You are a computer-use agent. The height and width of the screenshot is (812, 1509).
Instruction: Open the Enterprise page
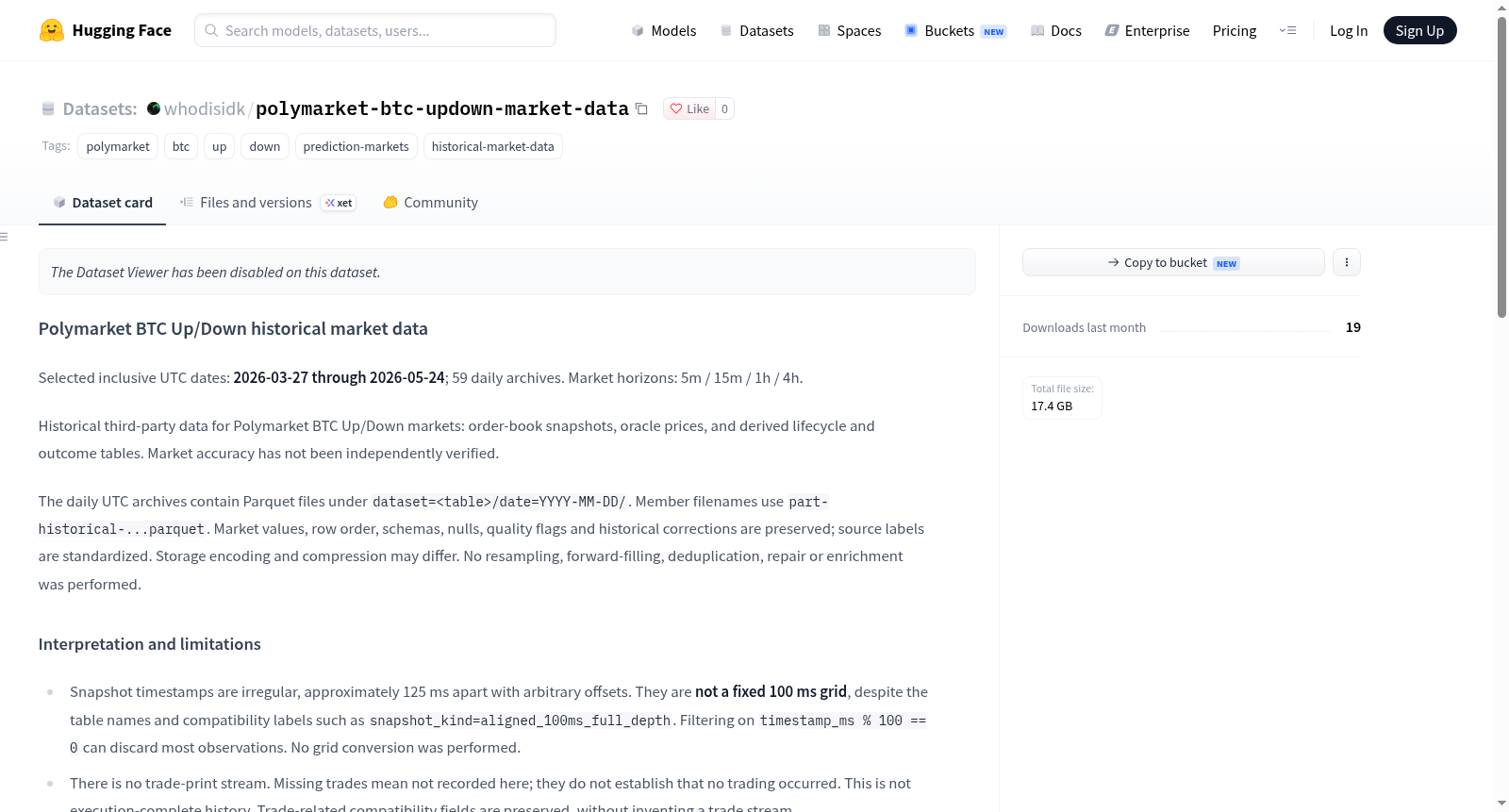point(1147,30)
